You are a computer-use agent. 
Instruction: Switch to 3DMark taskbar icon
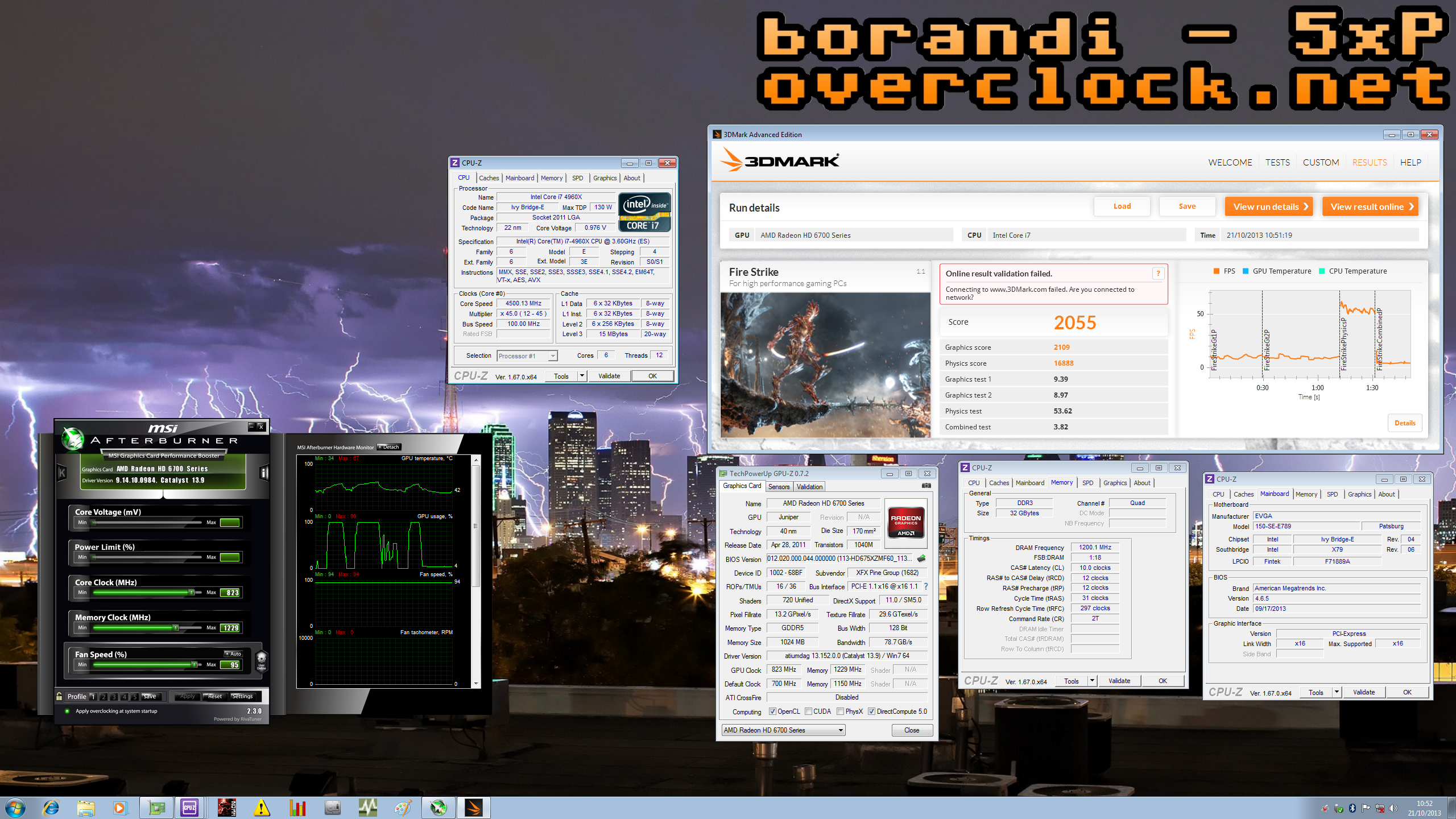[474, 808]
